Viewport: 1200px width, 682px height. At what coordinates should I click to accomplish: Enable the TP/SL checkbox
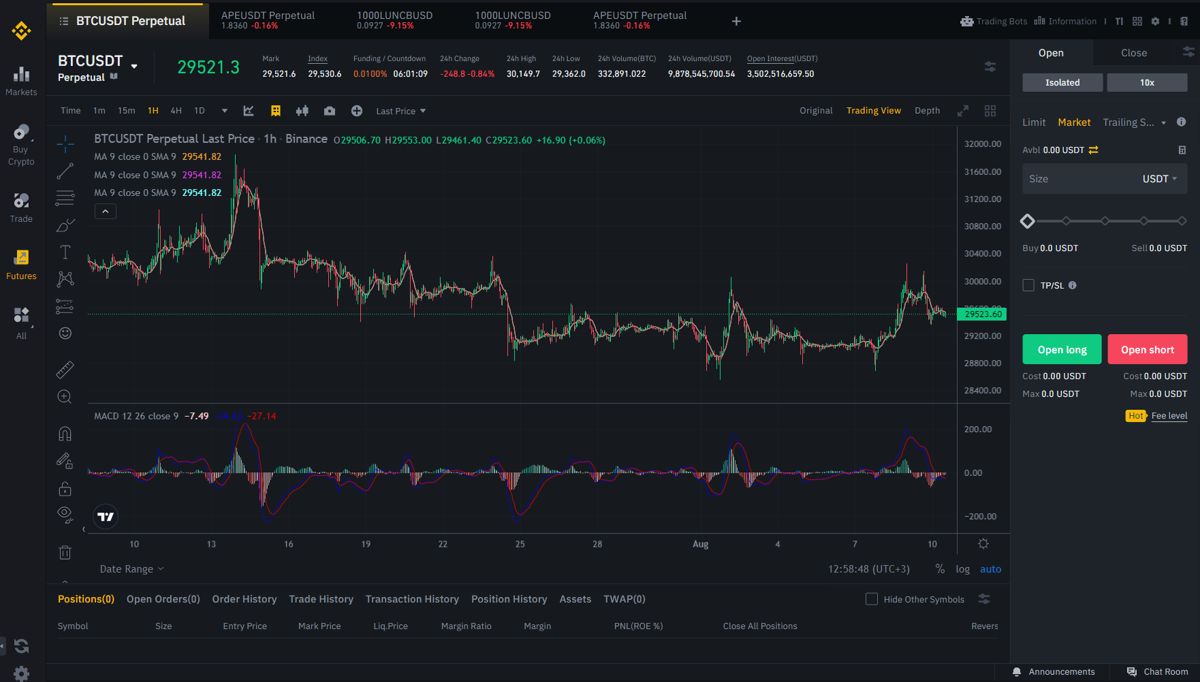(1028, 285)
